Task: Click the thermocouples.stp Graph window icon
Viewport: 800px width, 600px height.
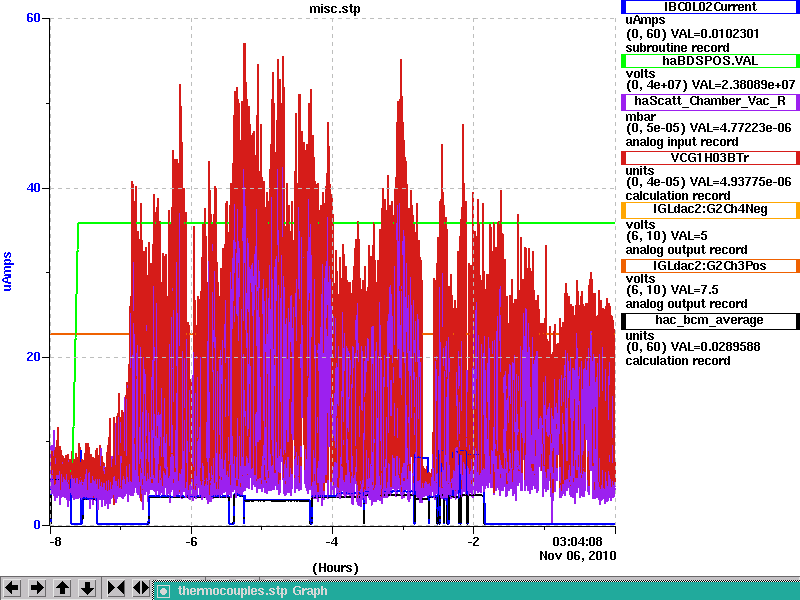Action: pyautogui.click(x=163, y=591)
